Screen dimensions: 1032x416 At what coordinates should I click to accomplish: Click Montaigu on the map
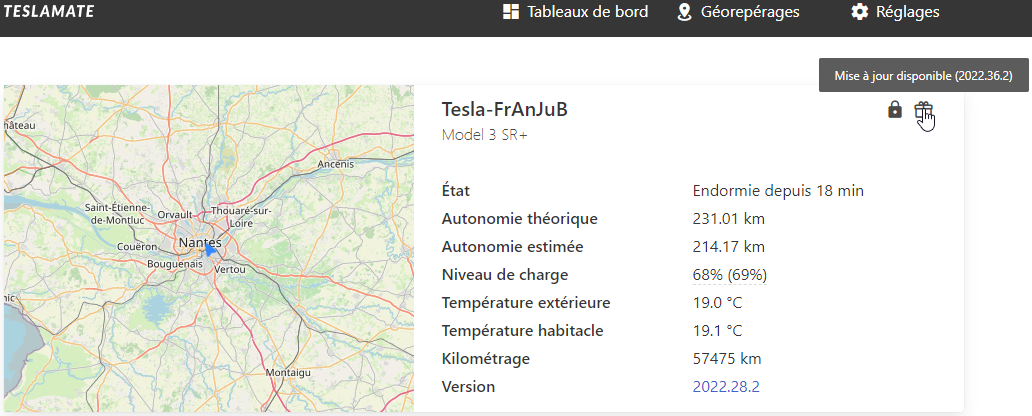click(288, 373)
